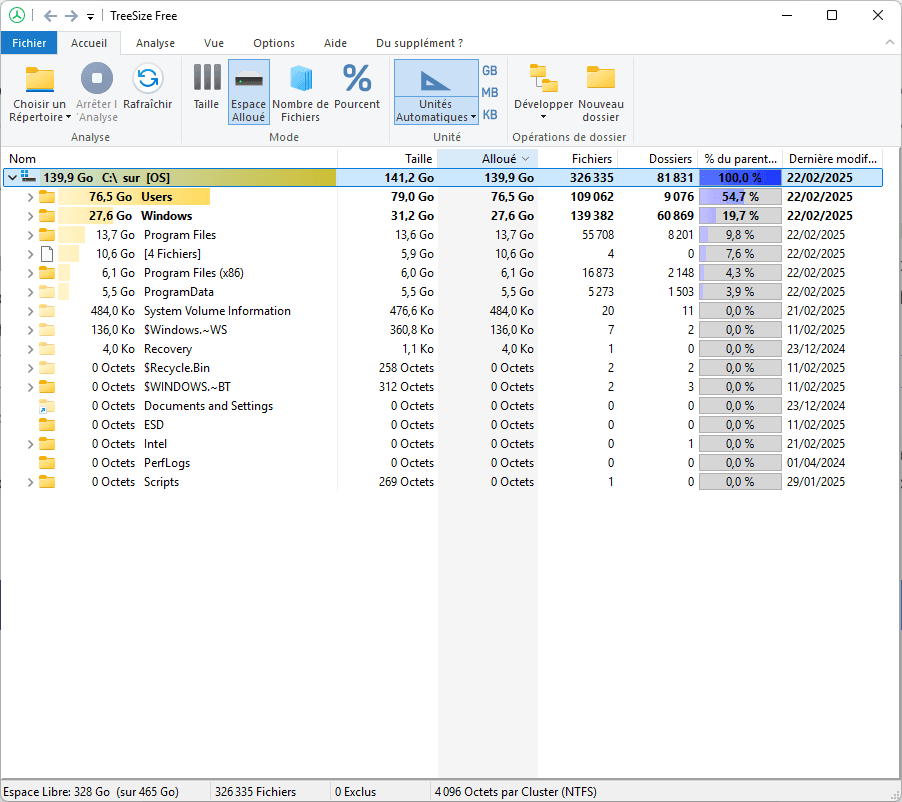Select the $Recycle.Bin row

(x=442, y=368)
